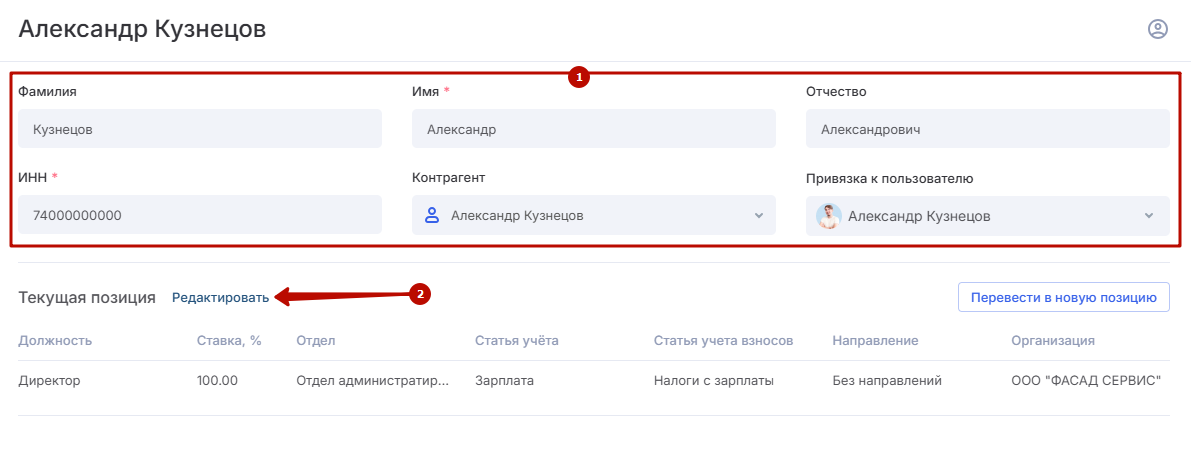Click the Отдел администрир... department cell
This screenshot has height=449, width=1191.
point(372,380)
